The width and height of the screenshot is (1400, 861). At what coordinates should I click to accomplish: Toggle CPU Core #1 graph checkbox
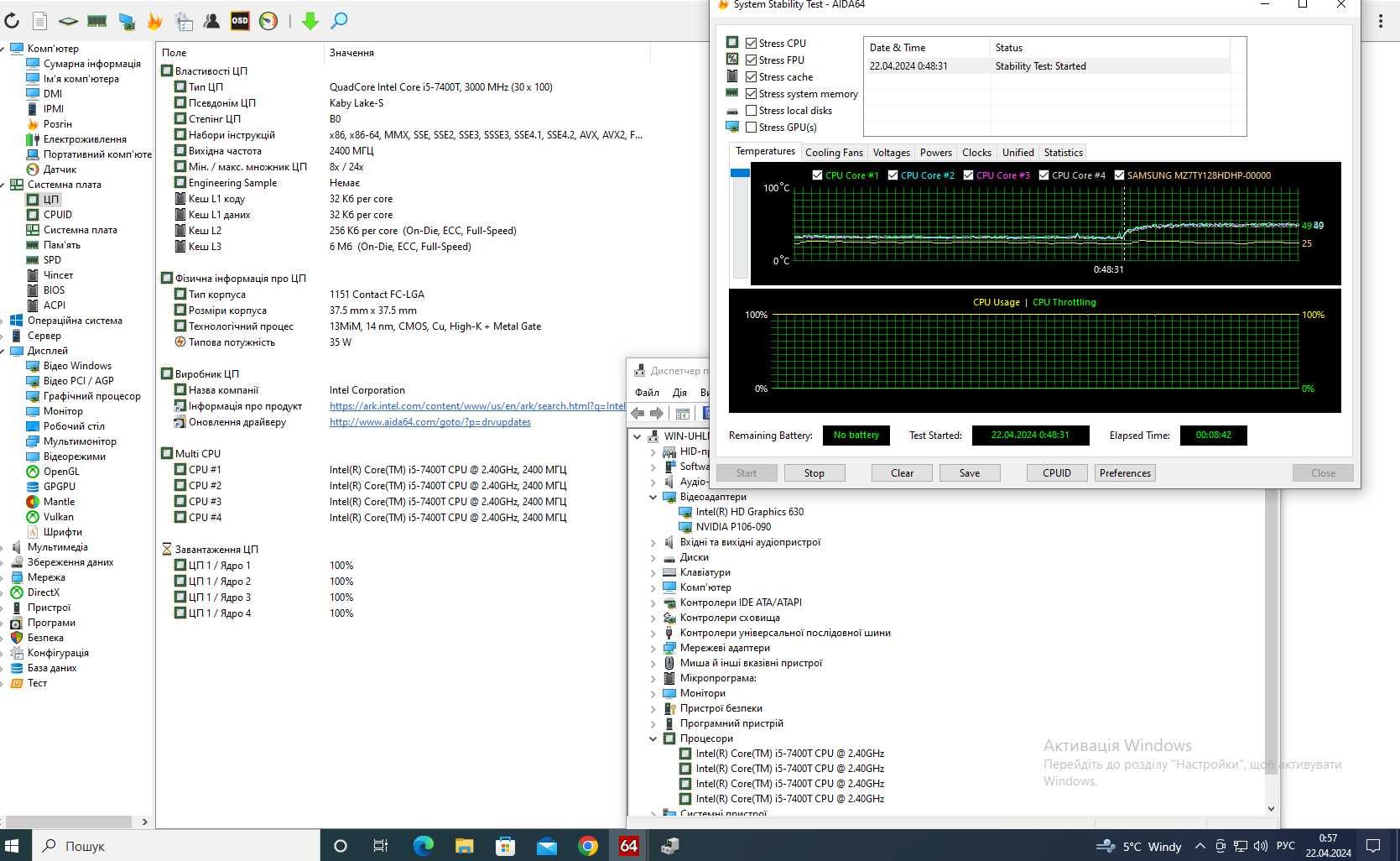[x=817, y=175]
